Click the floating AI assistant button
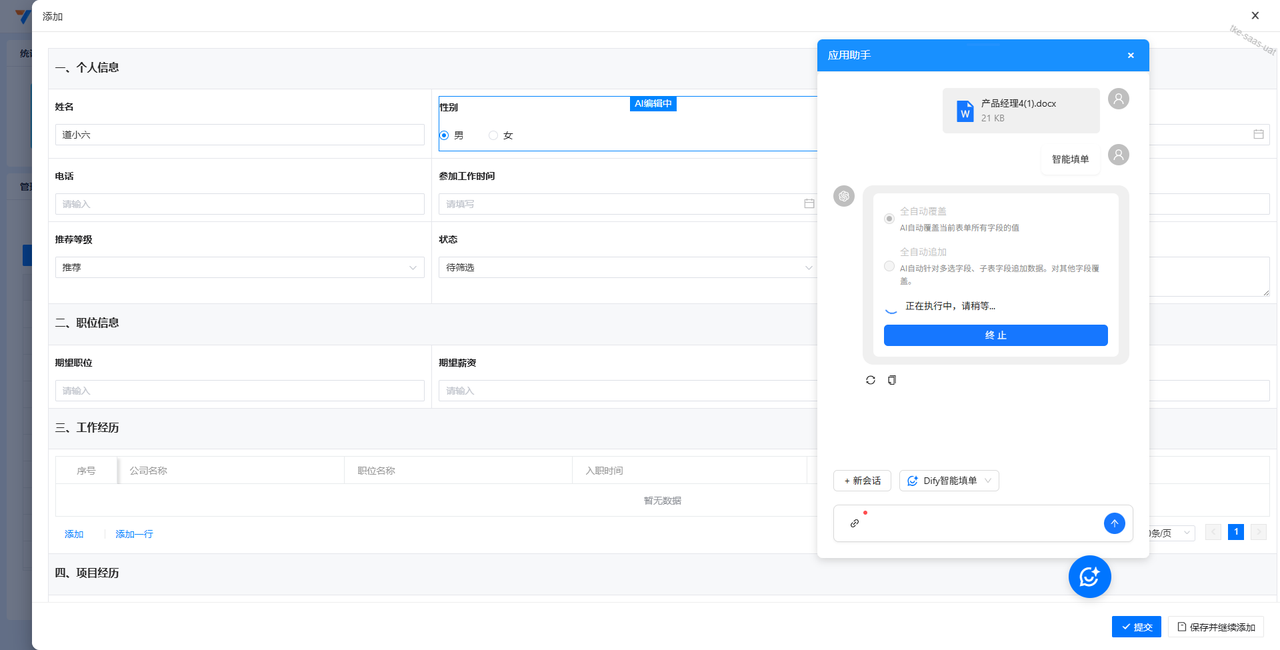Viewport: 1280px width, 650px height. 1089,576
